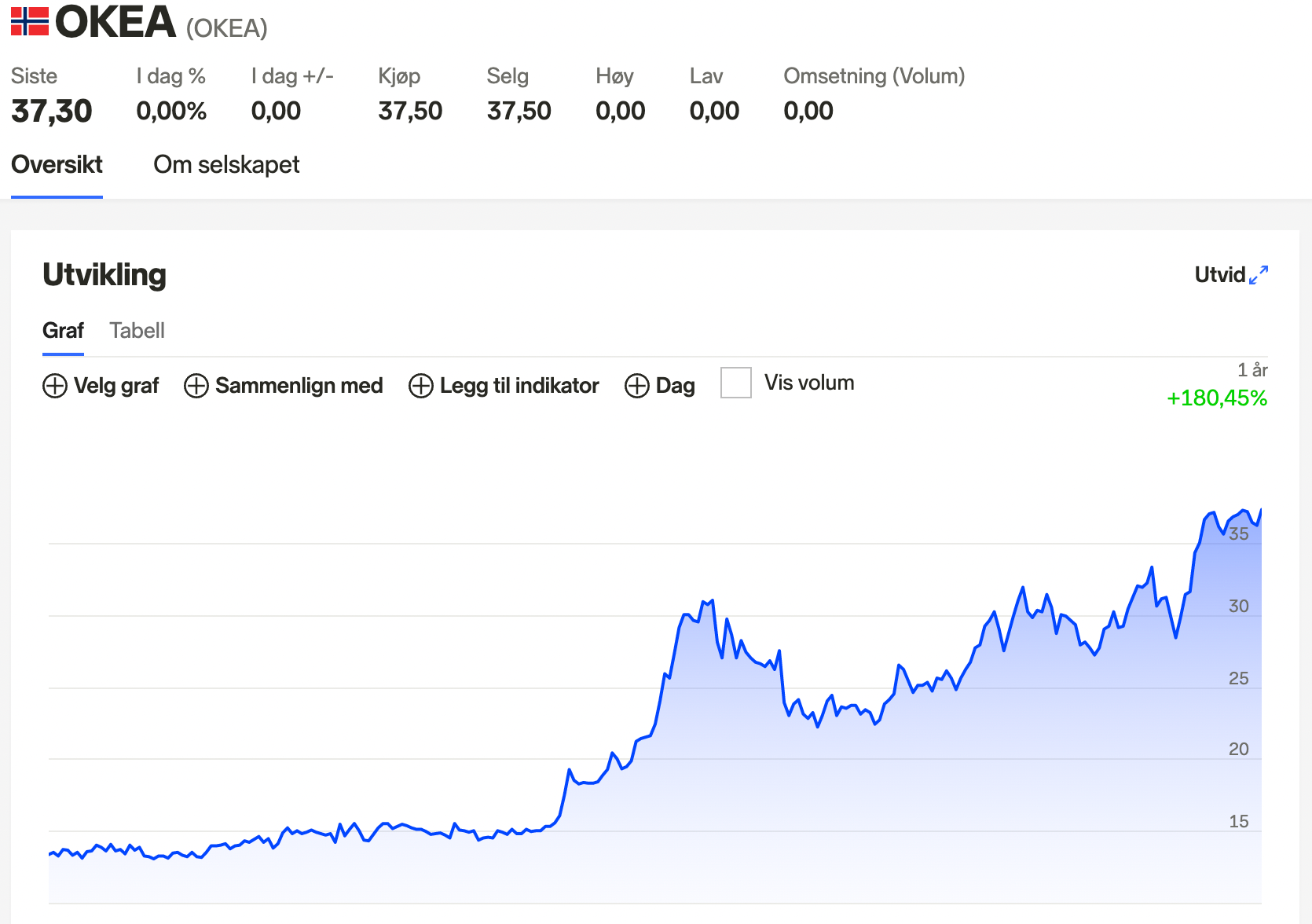
Task: Click the Høy label in the quote header
Action: pyautogui.click(x=614, y=76)
